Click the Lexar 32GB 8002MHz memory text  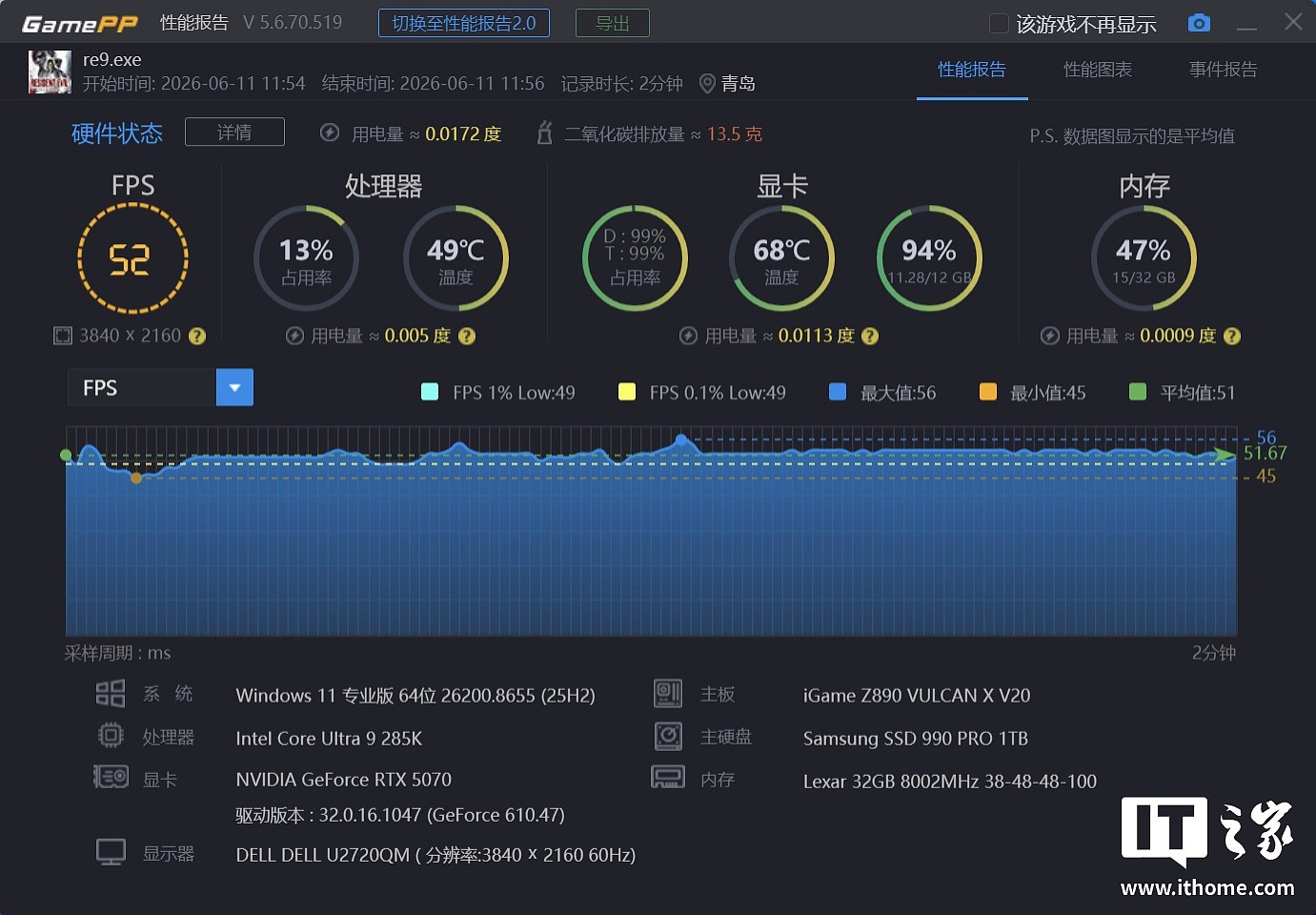(950, 782)
